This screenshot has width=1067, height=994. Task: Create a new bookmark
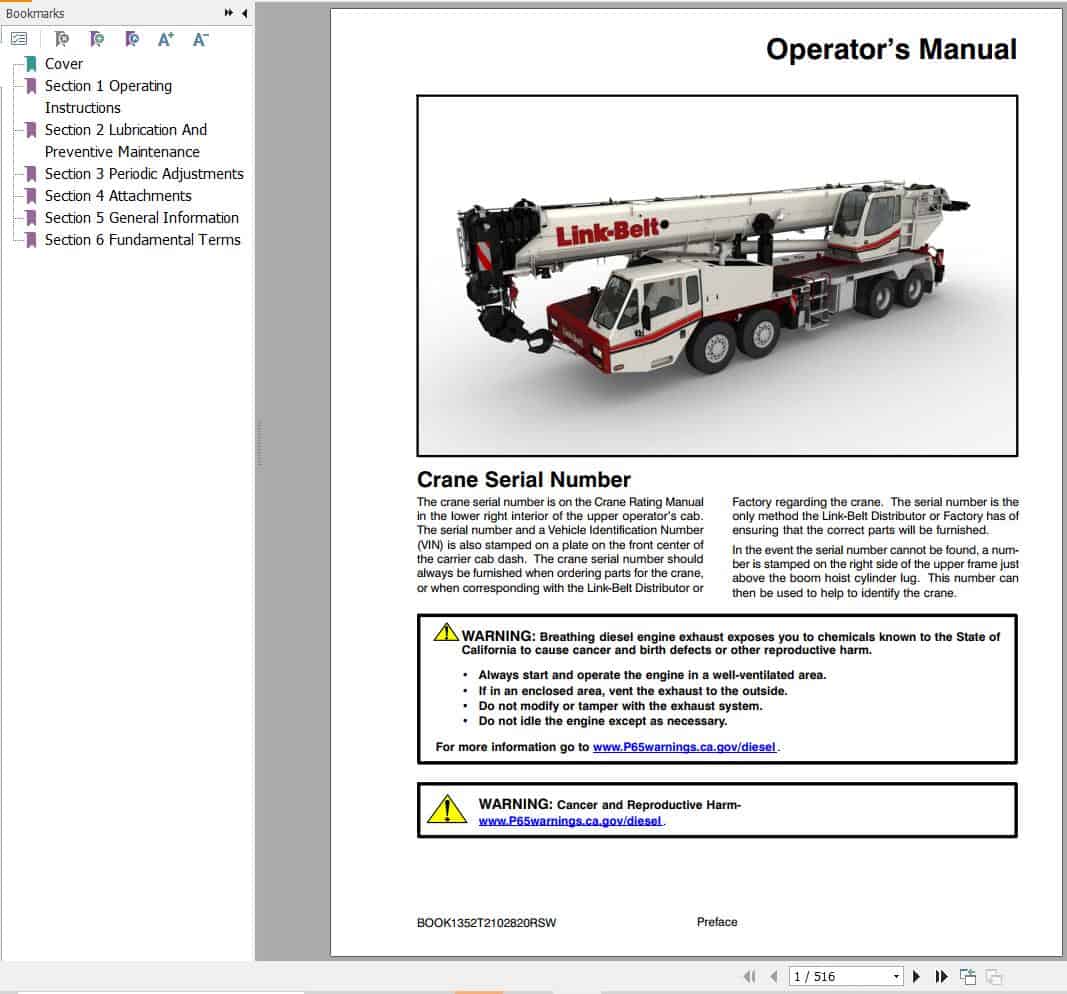[x=98, y=39]
